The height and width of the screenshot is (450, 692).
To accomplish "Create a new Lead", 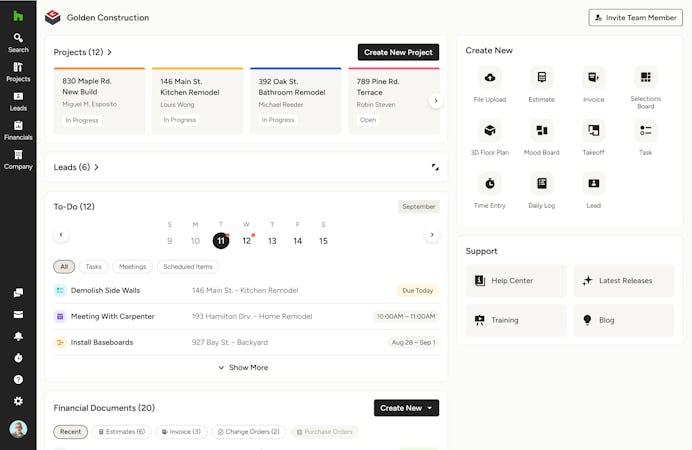I will (594, 190).
